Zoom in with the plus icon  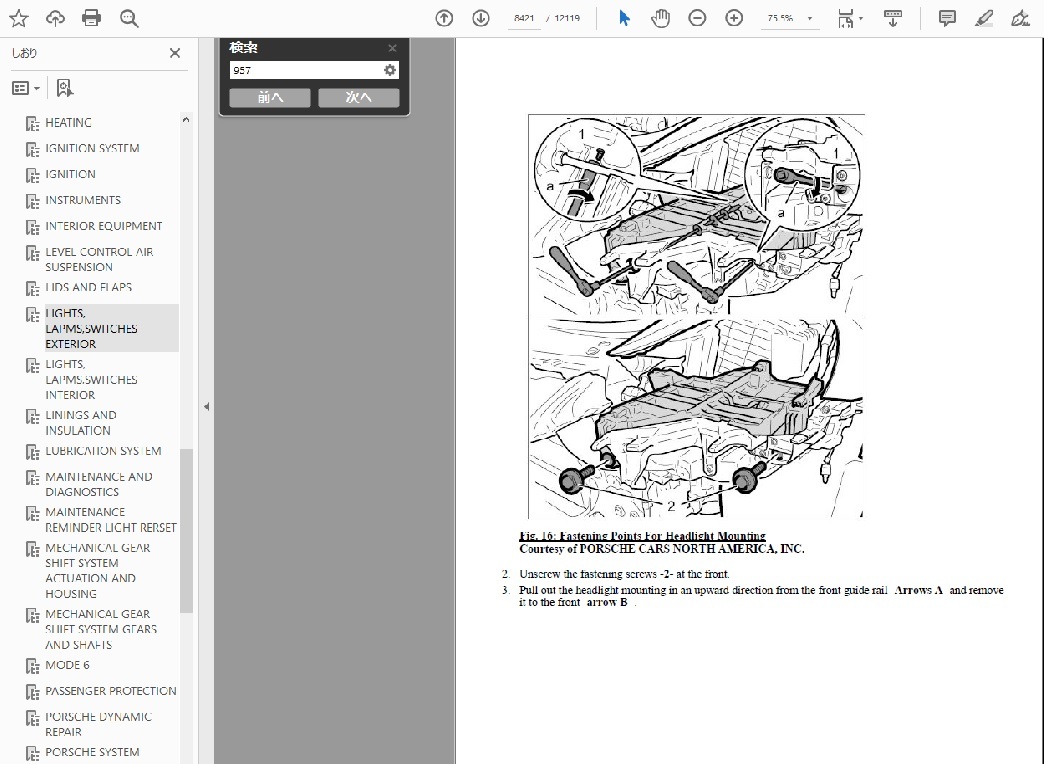(x=734, y=18)
